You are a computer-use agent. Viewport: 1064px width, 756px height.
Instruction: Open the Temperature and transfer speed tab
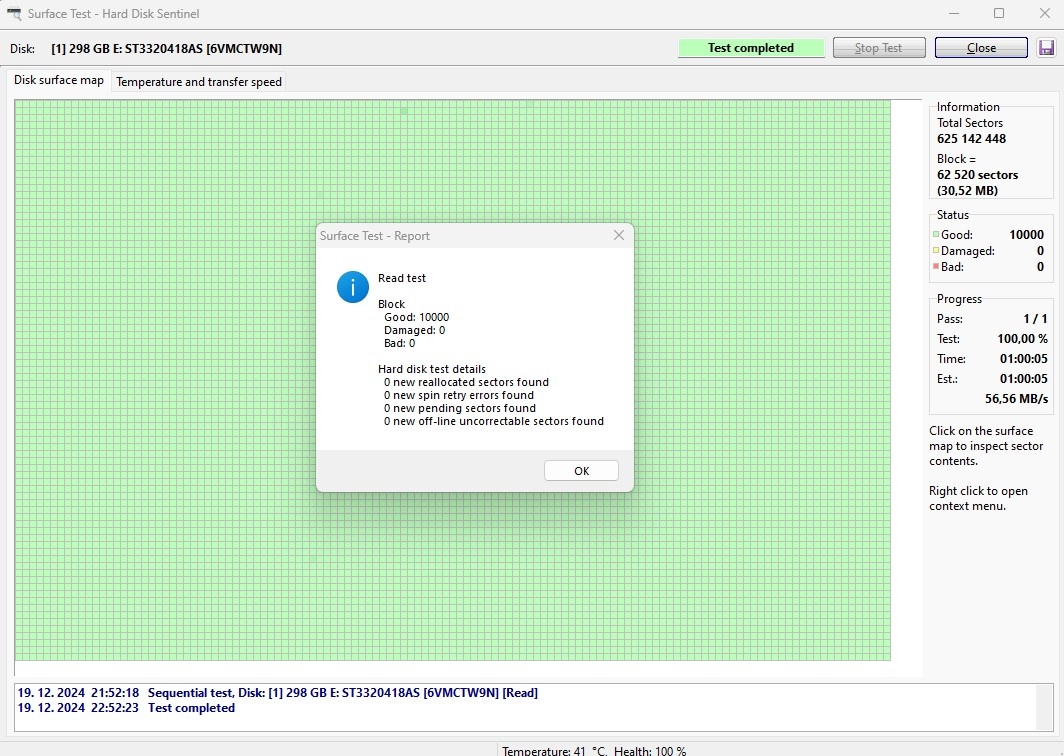[199, 82]
